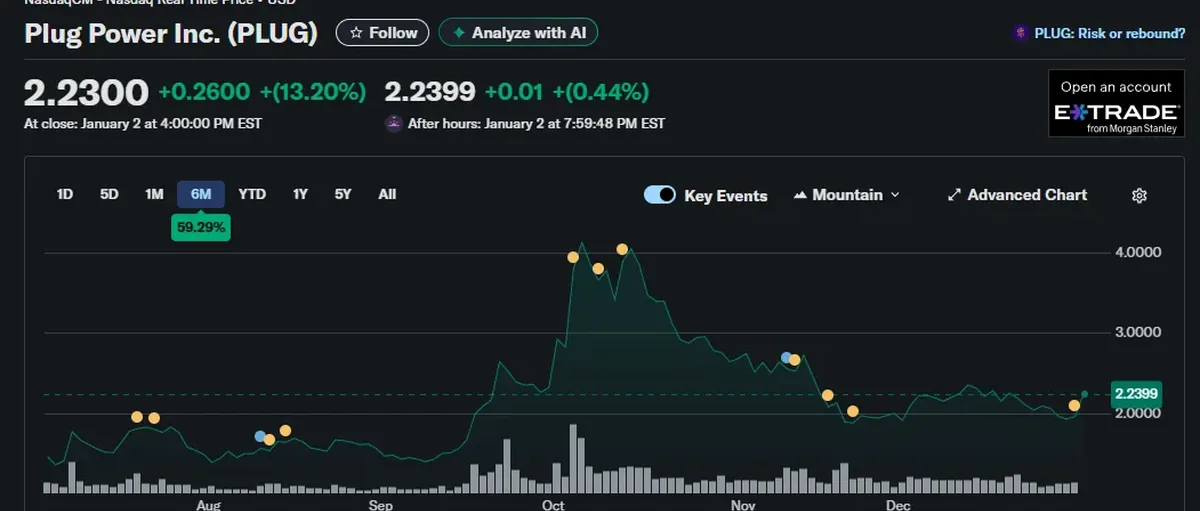Click sparkle icon in Analyze with AI
The height and width of the screenshot is (511, 1200).
pos(459,33)
